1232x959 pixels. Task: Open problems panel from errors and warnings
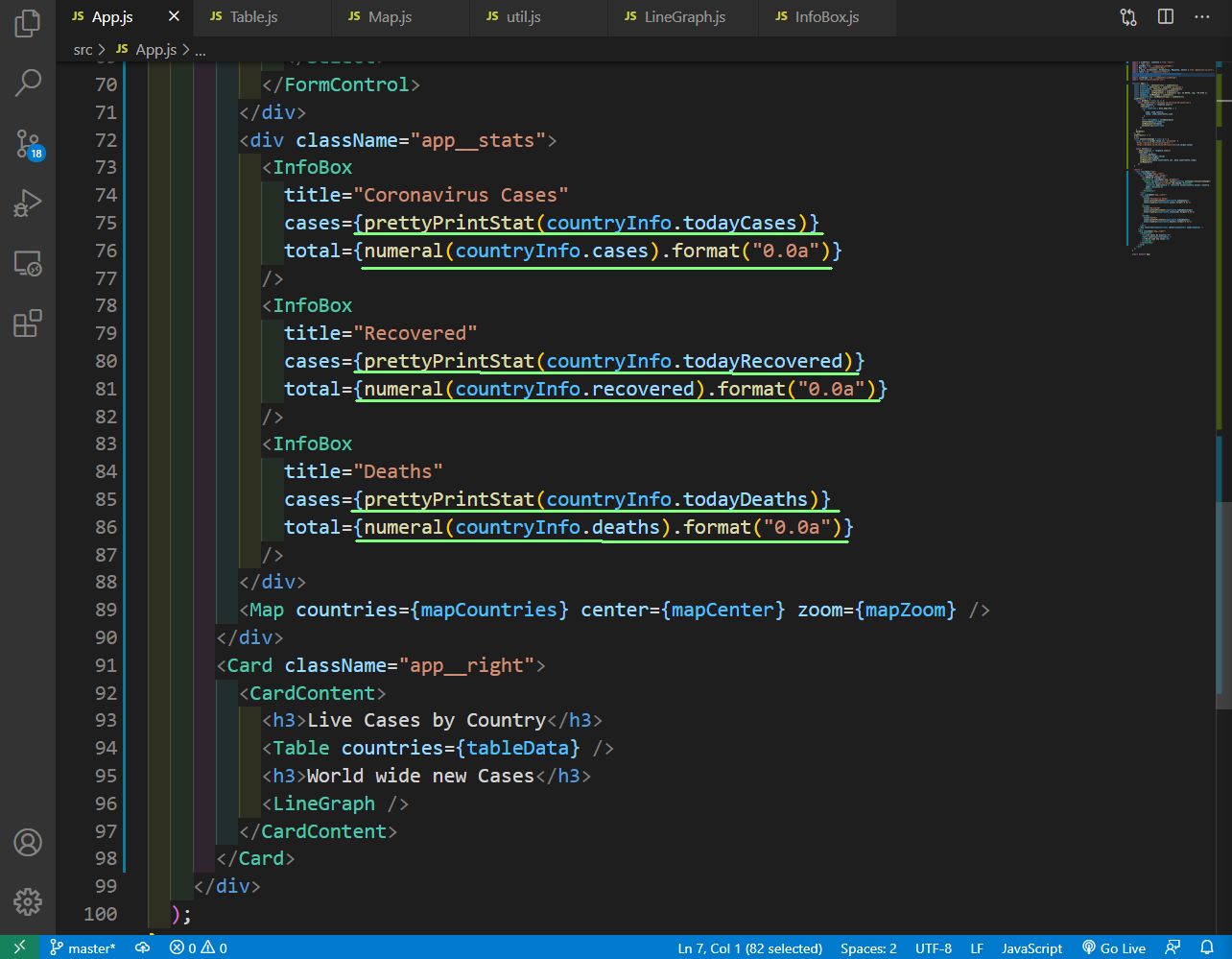199,947
